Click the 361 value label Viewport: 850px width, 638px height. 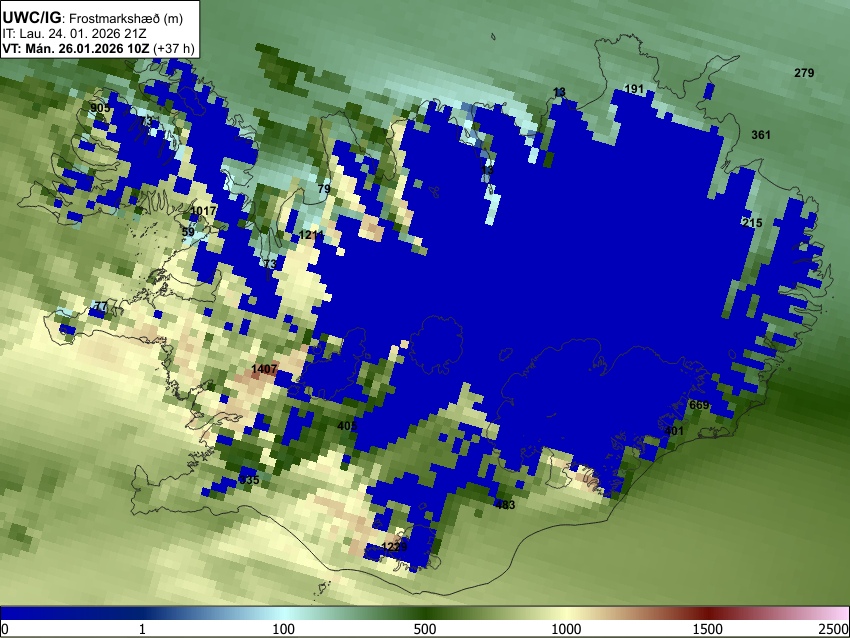[761, 135]
